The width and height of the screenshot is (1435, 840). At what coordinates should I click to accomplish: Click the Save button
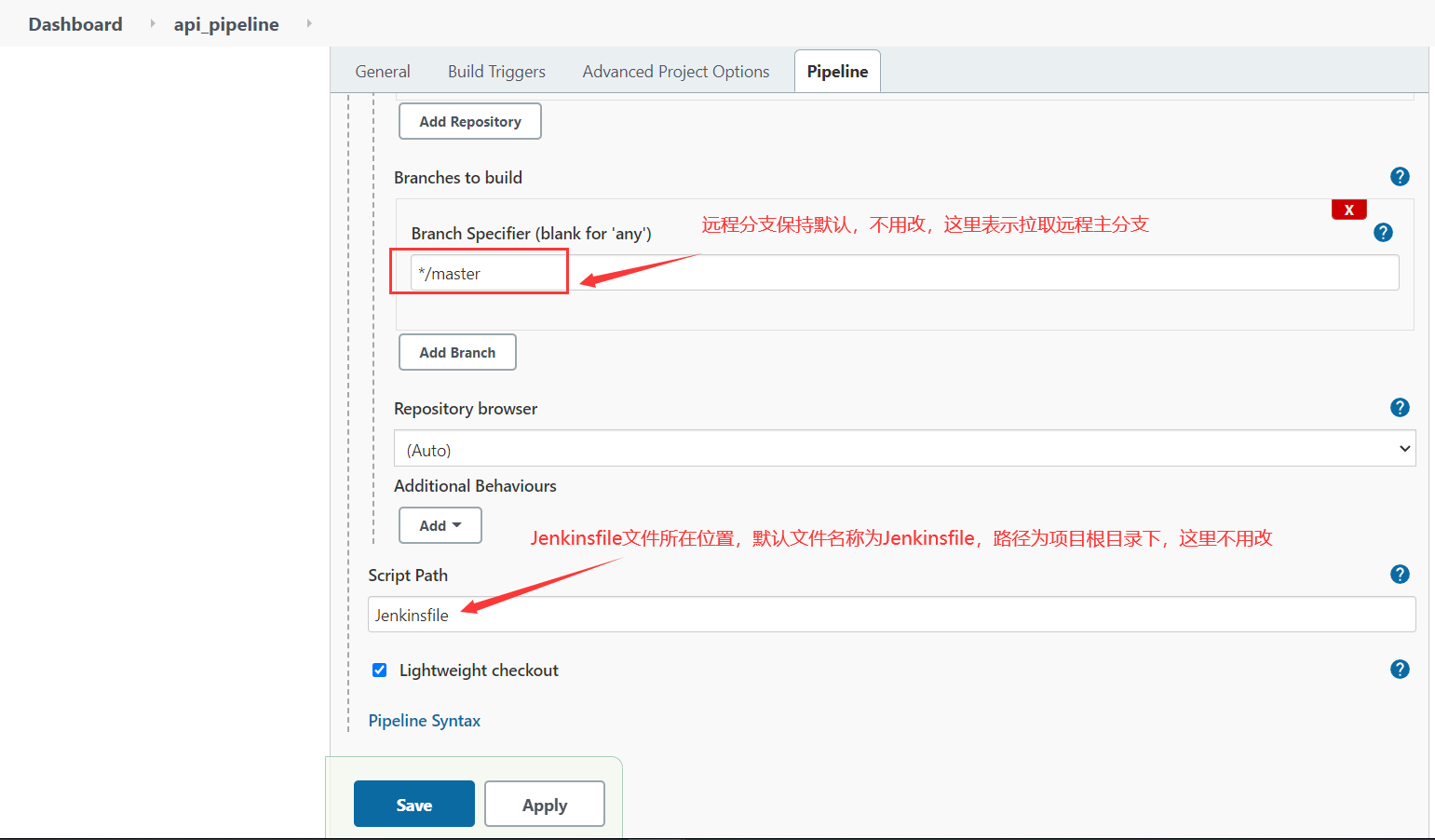[413, 805]
